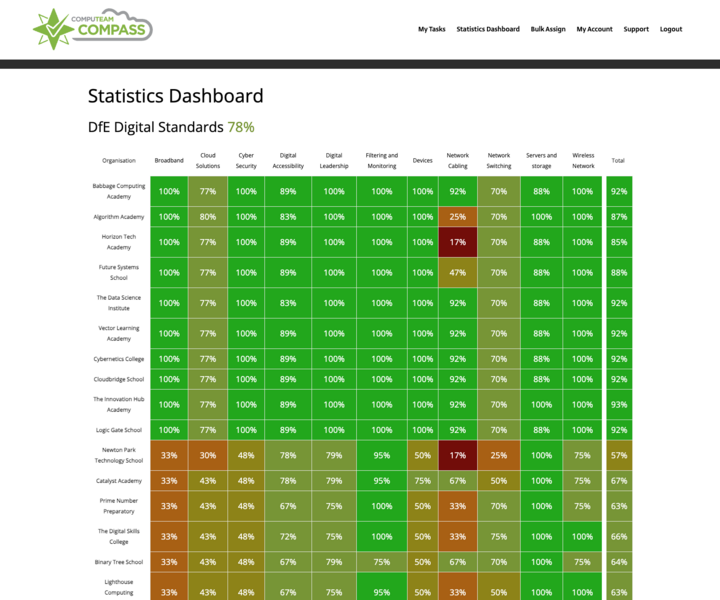Go to Statistics Dashboard in navigation
Screen dimensions: 720x600
(x=488, y=29)
